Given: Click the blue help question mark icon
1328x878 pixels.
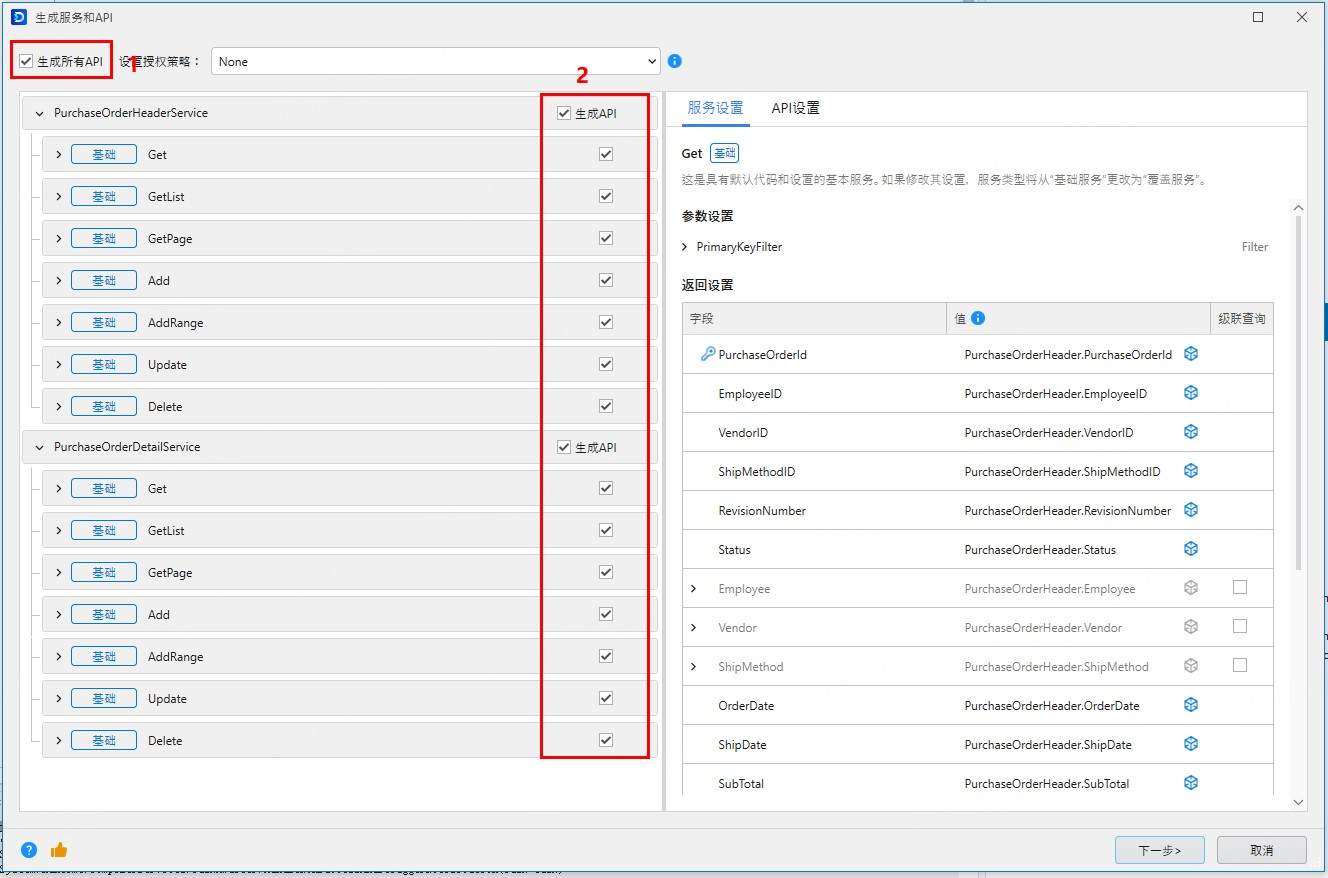Looking at the screenshot, I should tap(29, 850).
